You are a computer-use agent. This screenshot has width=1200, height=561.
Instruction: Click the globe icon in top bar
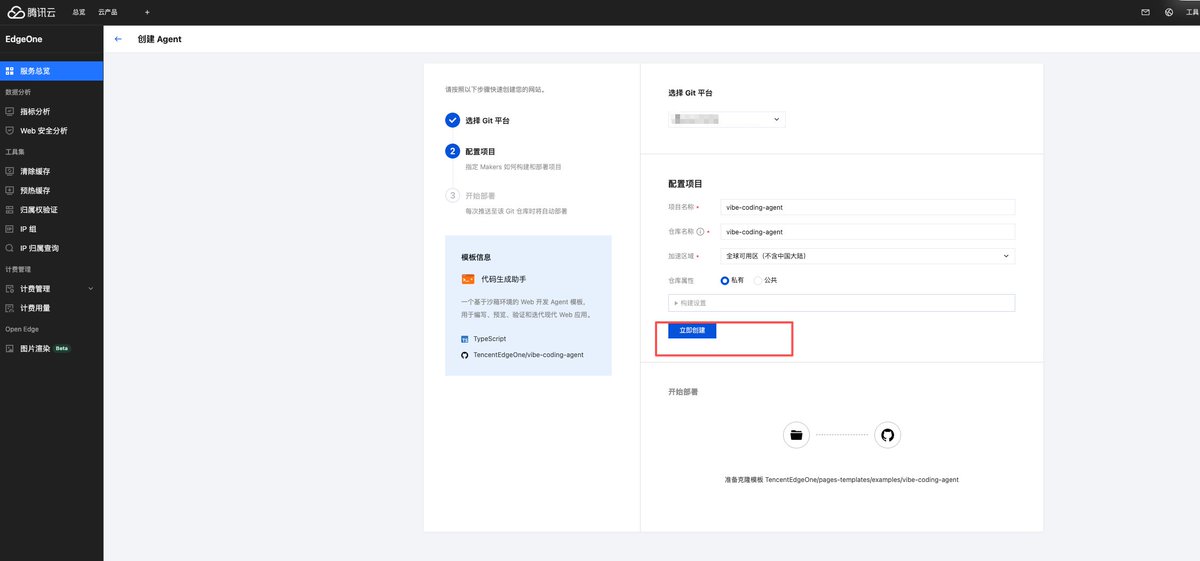1169,12
